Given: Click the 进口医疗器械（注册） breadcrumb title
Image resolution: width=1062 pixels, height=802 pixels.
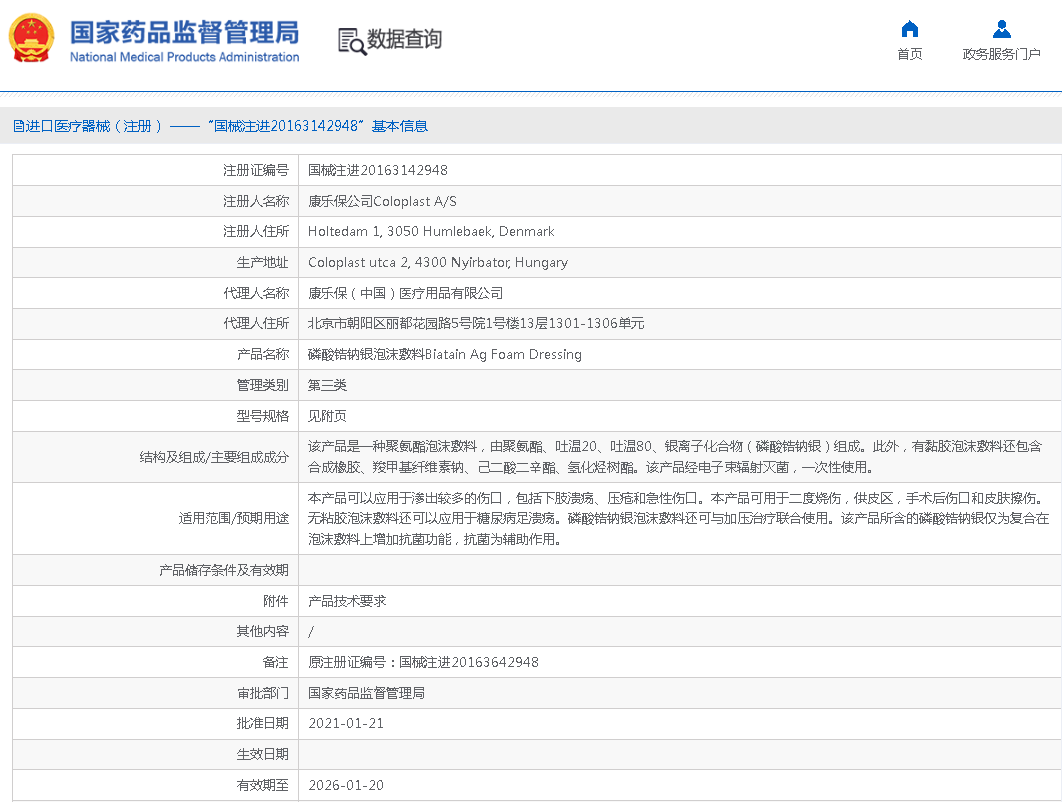Looking at the screenshot, I should click(94, 126).
